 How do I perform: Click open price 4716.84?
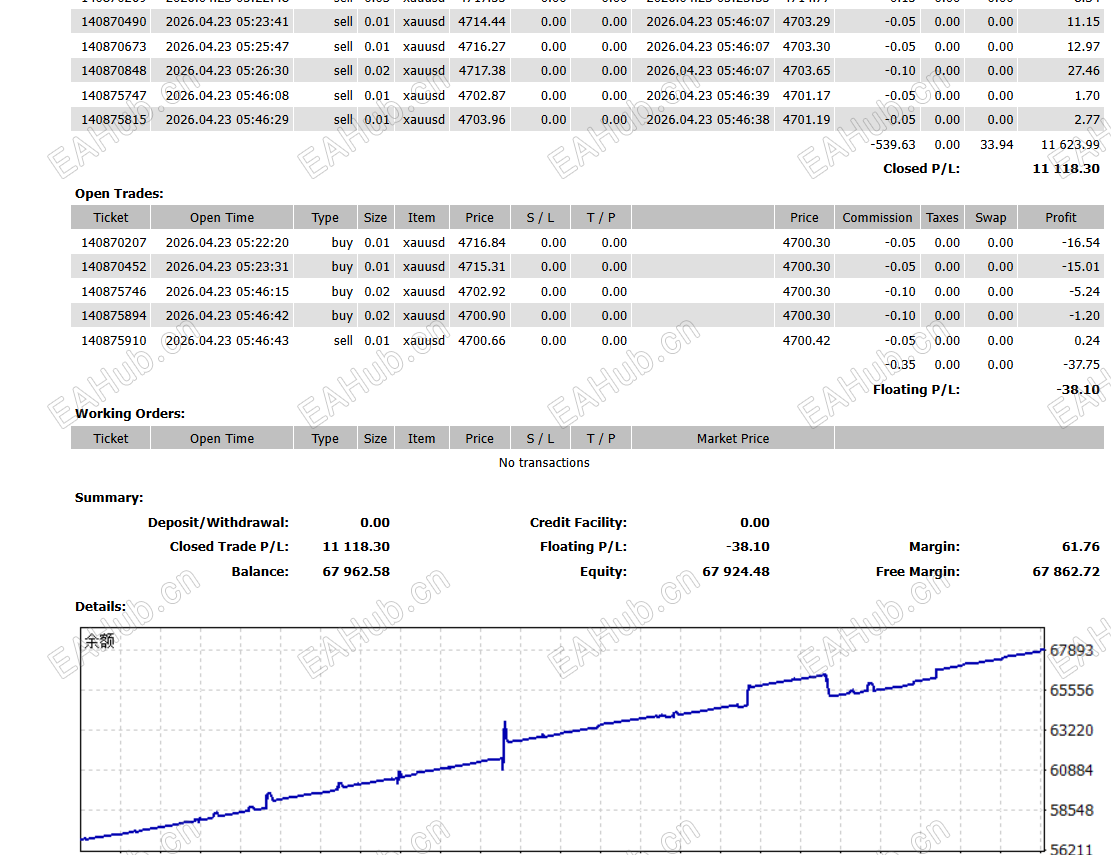[x=482, y=243]
